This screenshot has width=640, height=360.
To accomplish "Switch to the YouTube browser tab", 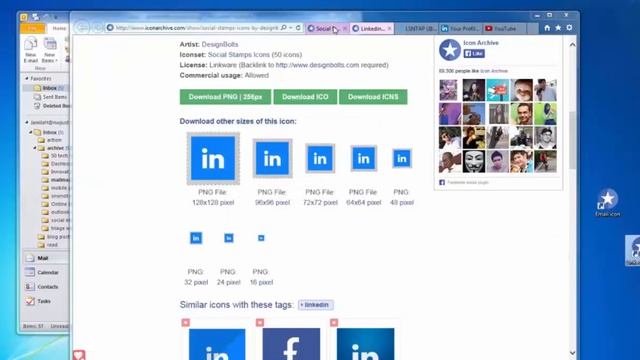I will pos(505,29).
